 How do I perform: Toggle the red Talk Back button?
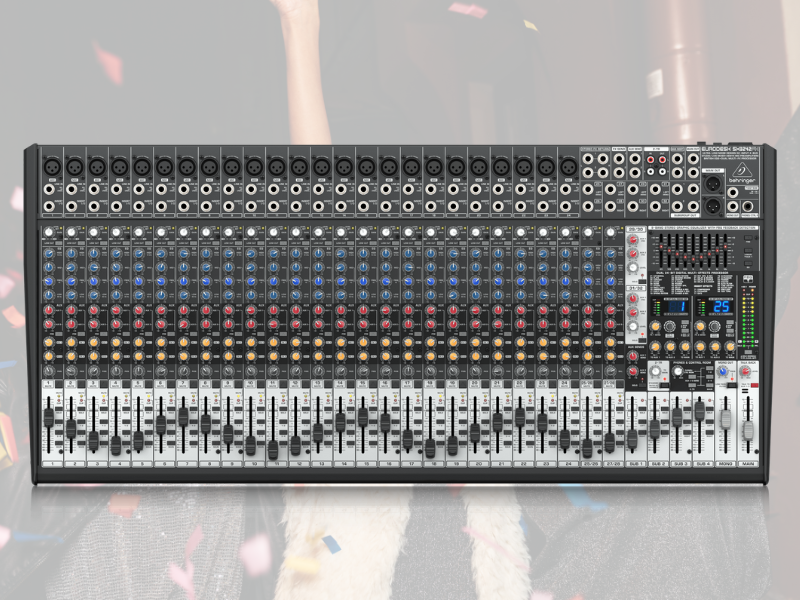point(755,386)
